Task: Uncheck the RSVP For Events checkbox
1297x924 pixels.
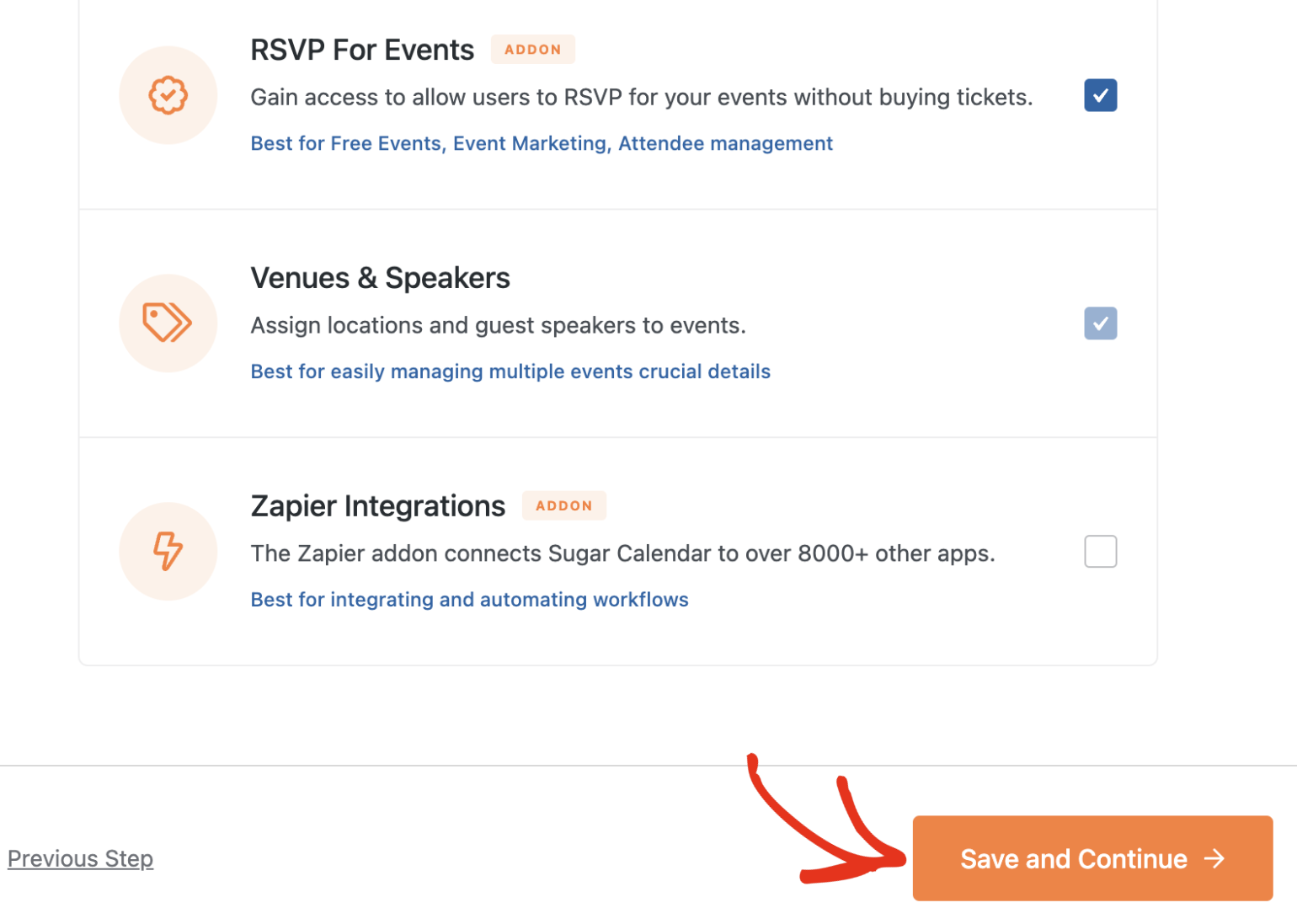Action: (x=1101, y=95)
